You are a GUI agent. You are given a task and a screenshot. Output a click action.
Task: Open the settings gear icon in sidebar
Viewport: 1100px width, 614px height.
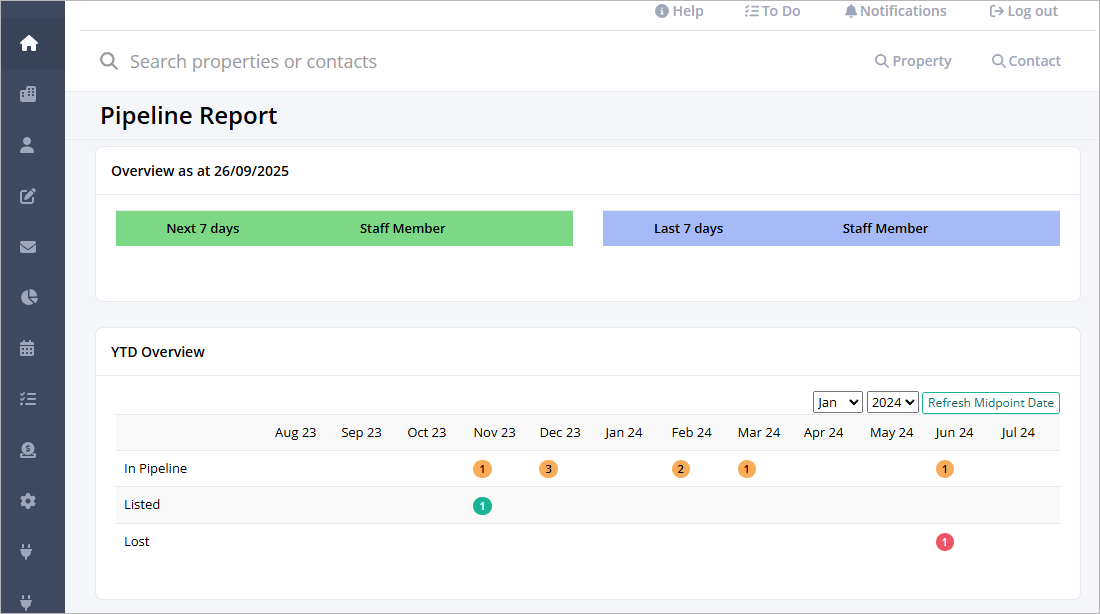pos(28,501)
